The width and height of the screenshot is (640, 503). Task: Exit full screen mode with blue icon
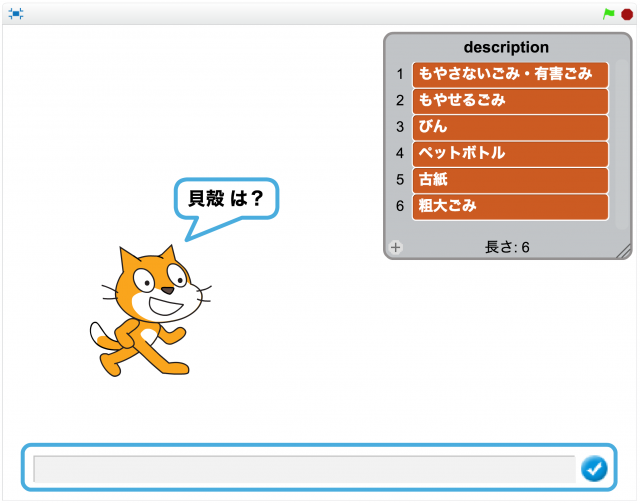pos(16,14)
